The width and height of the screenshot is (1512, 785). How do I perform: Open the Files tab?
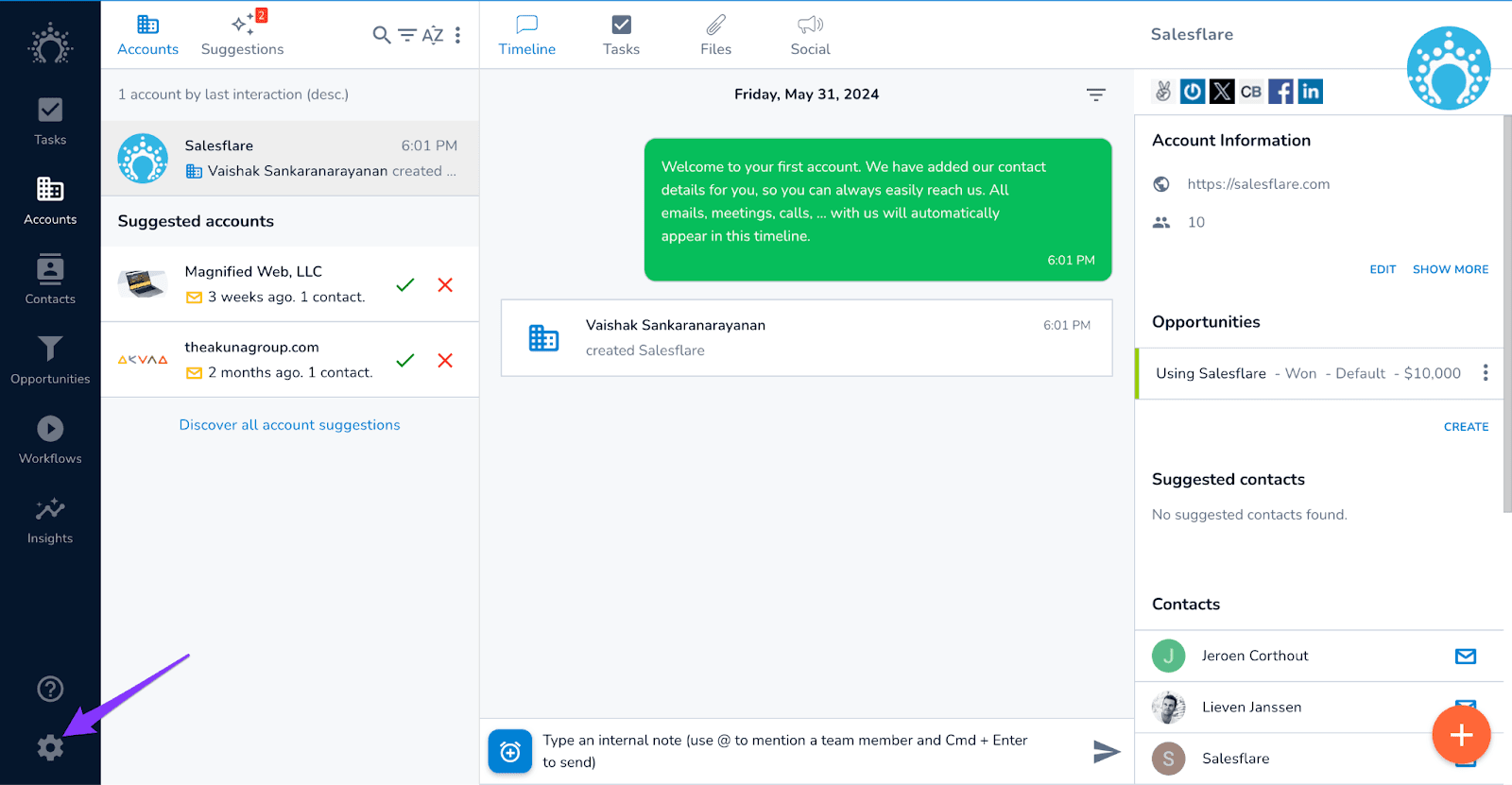tap(716, 35)
